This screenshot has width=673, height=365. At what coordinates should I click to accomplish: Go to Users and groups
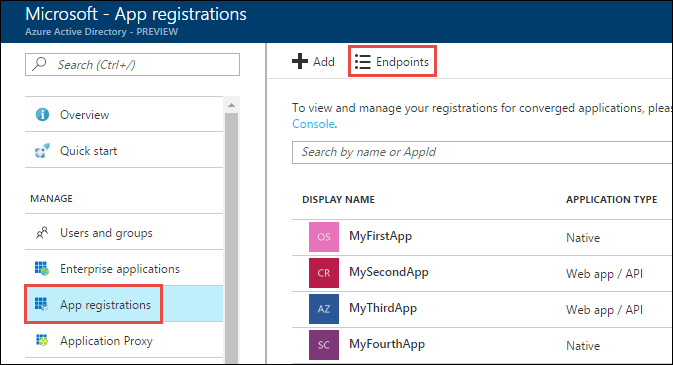(124, 233)
